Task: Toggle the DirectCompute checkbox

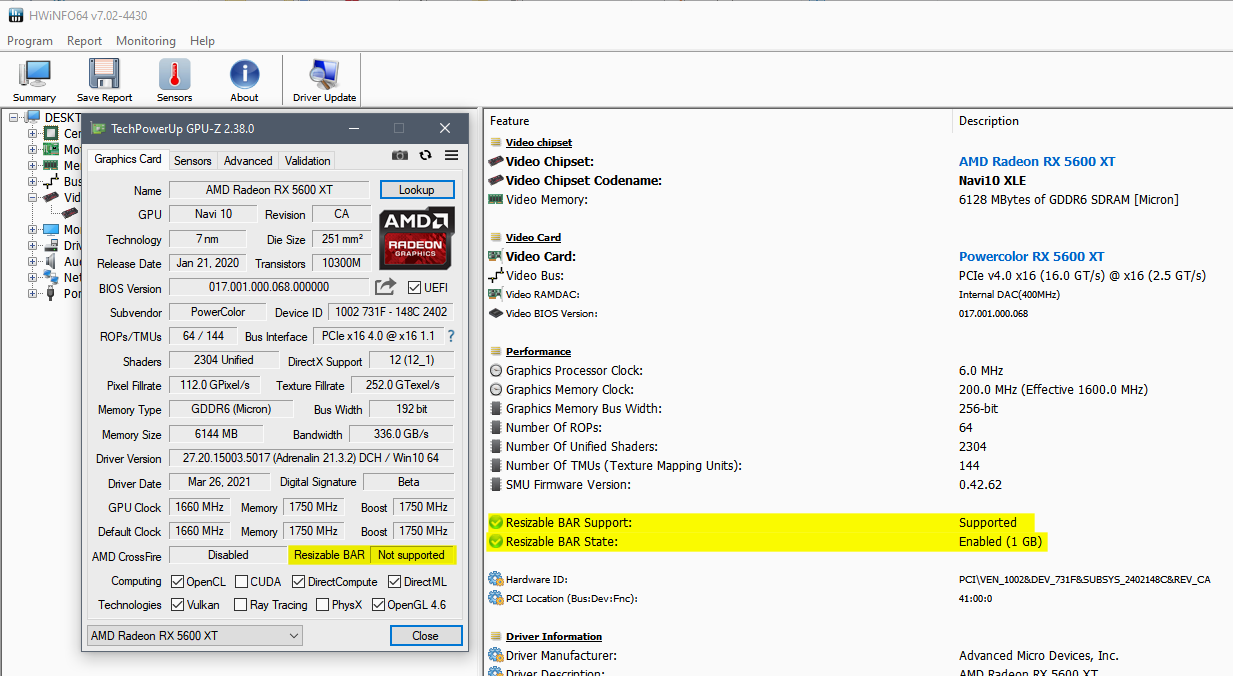Action: pyautogui.click(x=299, y=581)
